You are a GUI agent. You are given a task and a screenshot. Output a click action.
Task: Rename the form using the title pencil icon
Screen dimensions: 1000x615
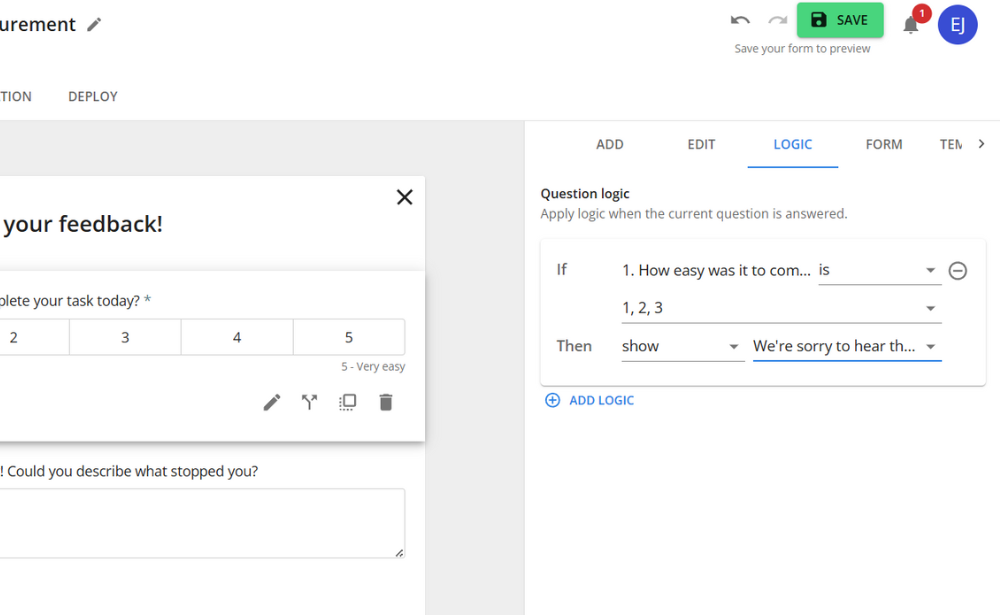(x=94, y=23)
